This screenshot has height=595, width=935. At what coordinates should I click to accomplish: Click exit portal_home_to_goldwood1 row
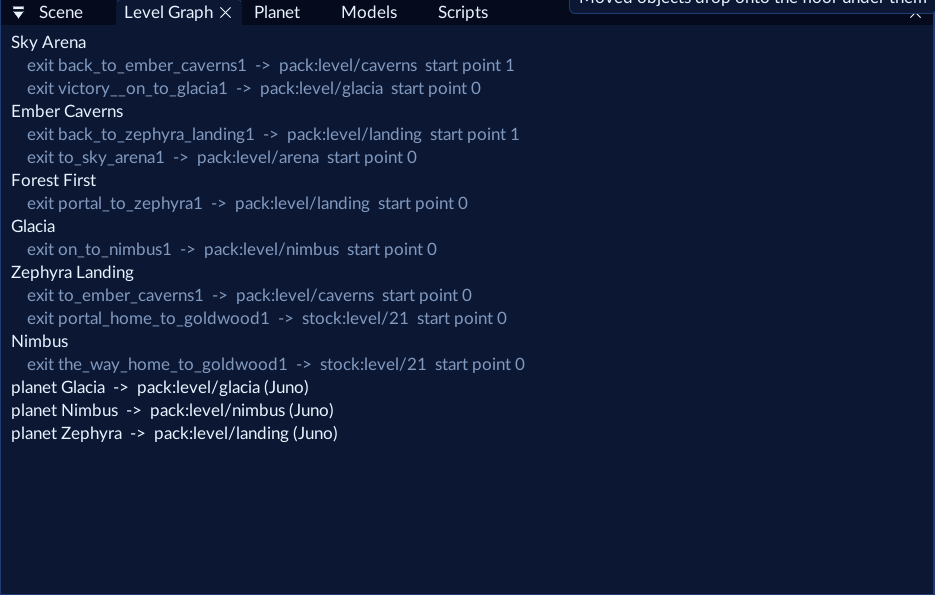(267, 318)
